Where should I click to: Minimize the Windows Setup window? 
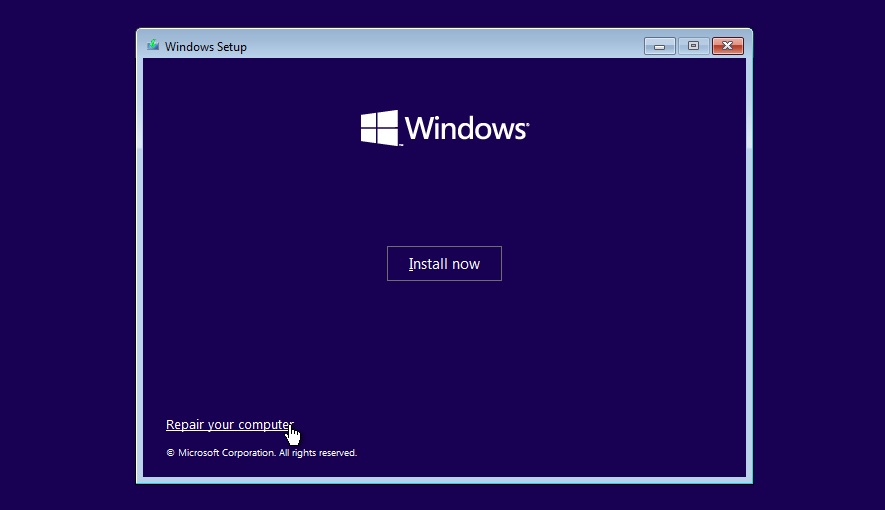[659, 46]
